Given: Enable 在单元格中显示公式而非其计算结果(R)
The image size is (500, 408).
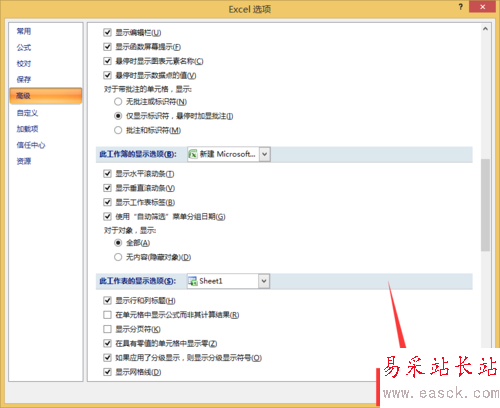Looking at the screenshot, I should pyautogui.click(x=107, y=315).
